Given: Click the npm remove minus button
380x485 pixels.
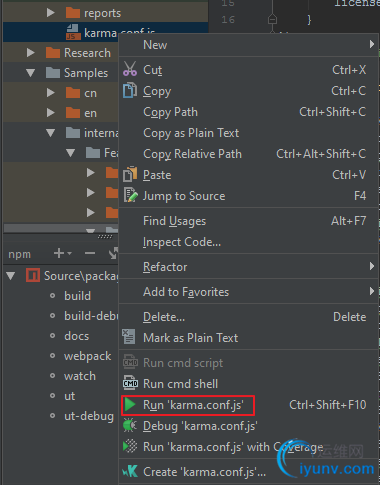Looking at the screenshot, I should (x=90, y=254).
